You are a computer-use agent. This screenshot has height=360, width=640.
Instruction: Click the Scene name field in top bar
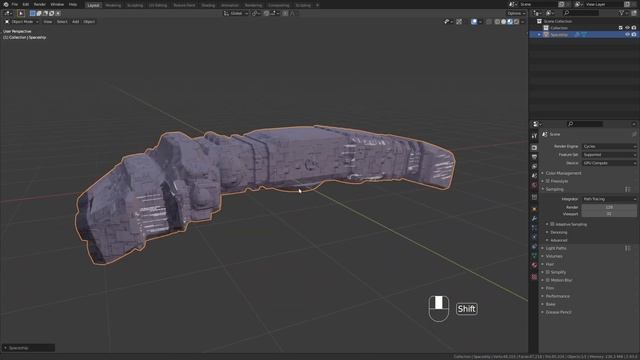(538, 4)
